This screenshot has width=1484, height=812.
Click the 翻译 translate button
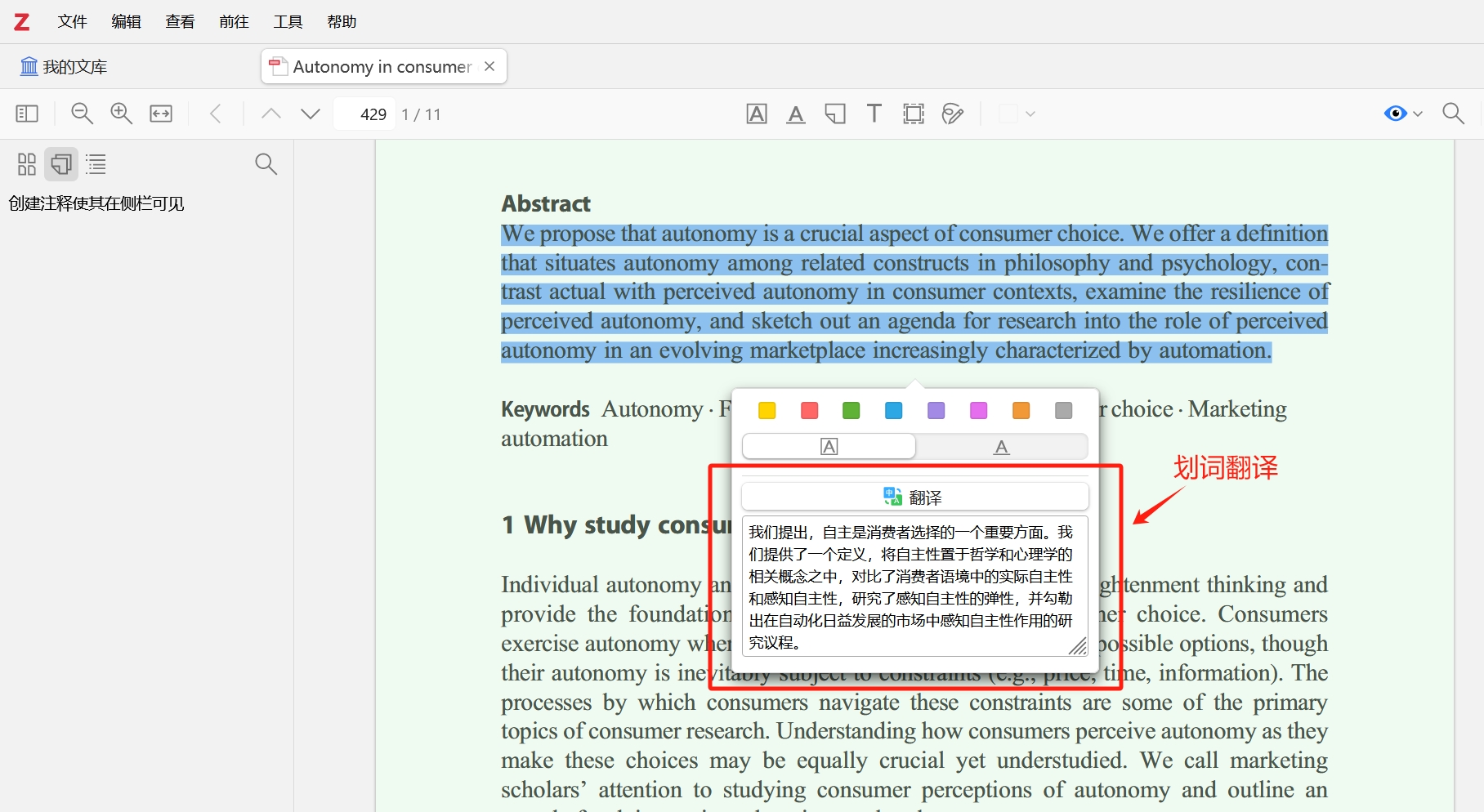point(914,497)
